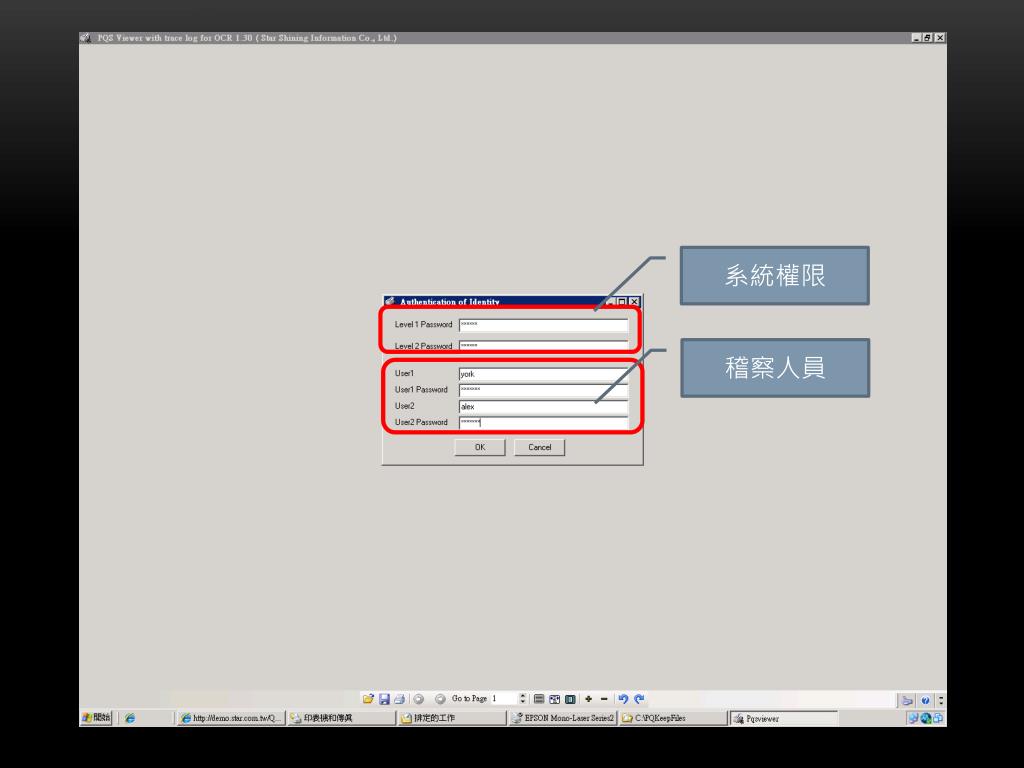Click the network globe tray icon

(925, 718)
